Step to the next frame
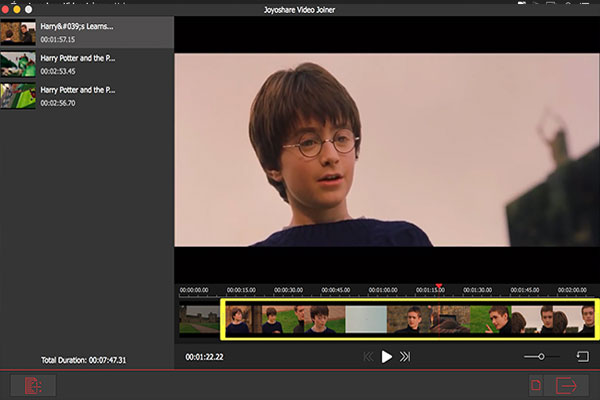 (405, 357)
